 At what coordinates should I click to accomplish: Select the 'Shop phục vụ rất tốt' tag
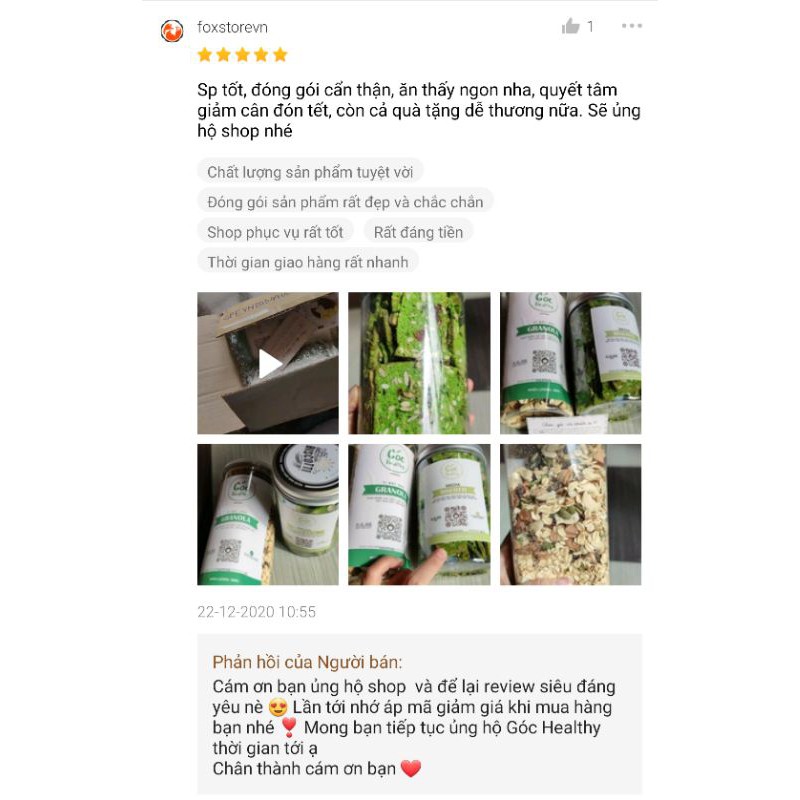pos(275,232)
